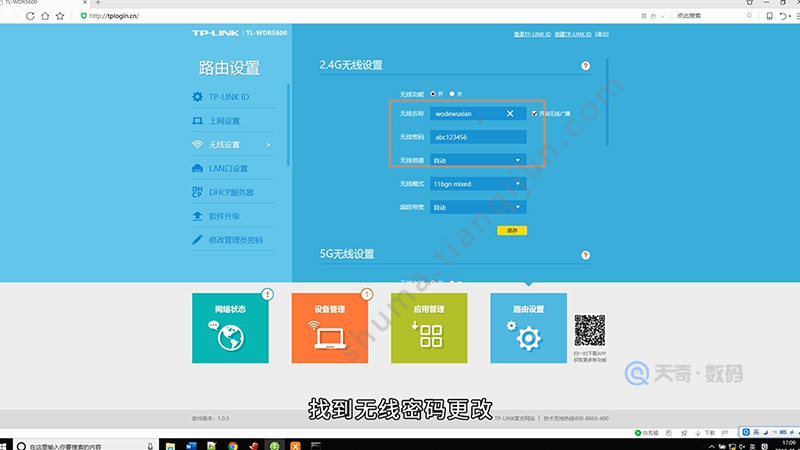Image resolution: width=800 pixels, height=450 pixels.
Task: Open the 软件升级 upload arrow icon
Action: (197, 216)
